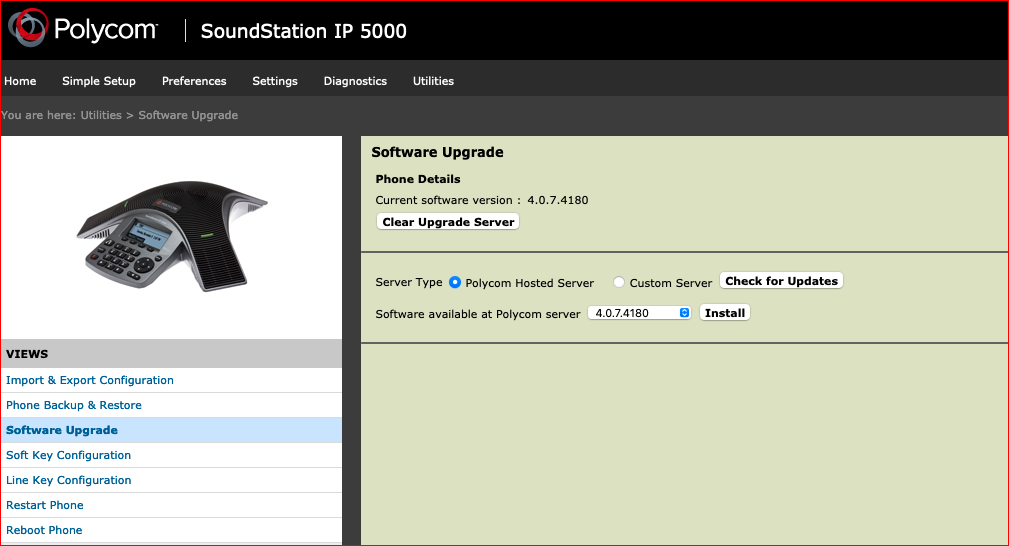
Task: Open the Utilities menu
Action: pos(433,81)
